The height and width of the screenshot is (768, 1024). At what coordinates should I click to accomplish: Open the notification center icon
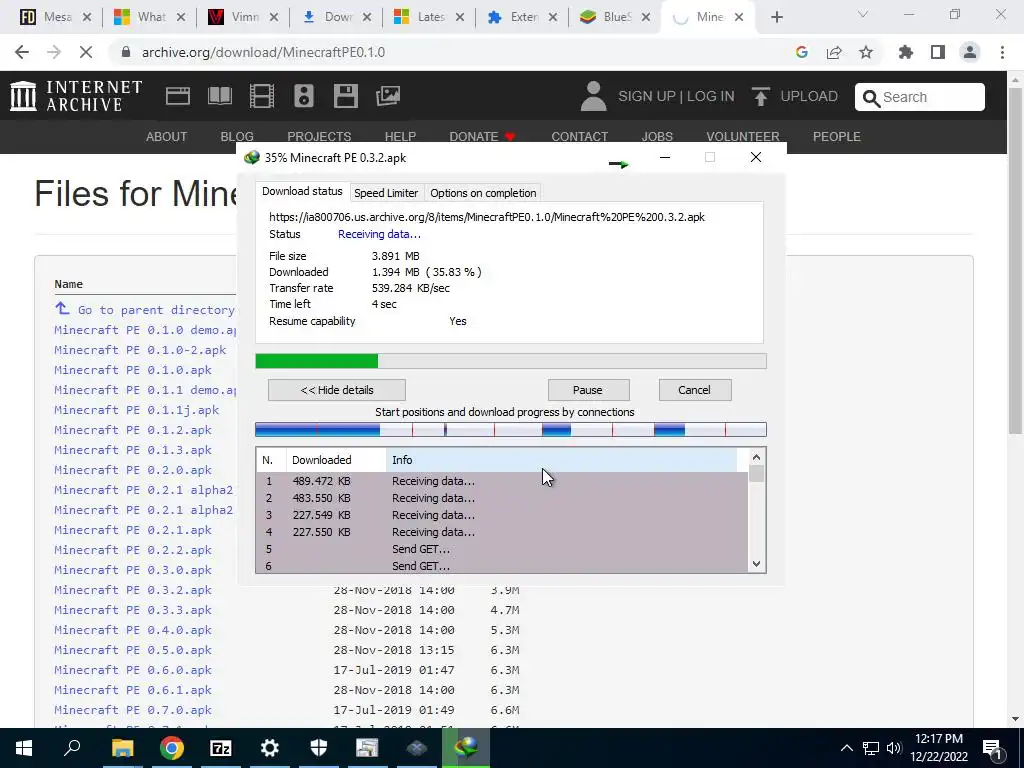click(x=992, y=748)
